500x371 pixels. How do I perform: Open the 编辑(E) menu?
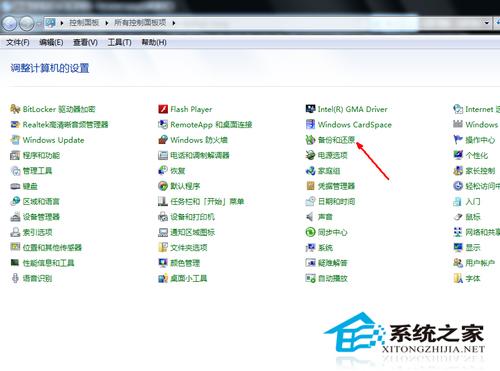pos(51,42)
